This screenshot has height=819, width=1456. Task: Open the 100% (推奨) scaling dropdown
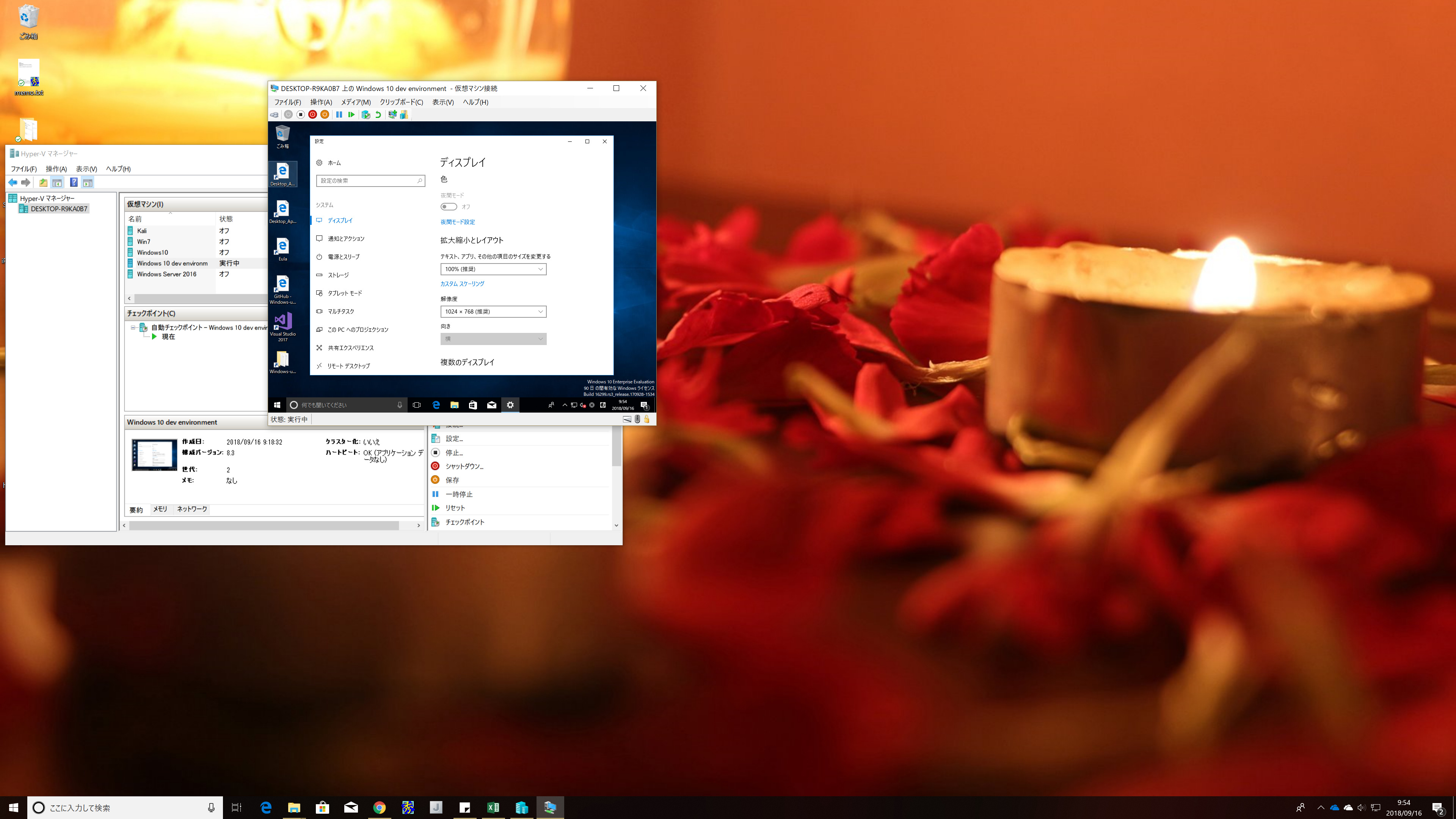493,269
